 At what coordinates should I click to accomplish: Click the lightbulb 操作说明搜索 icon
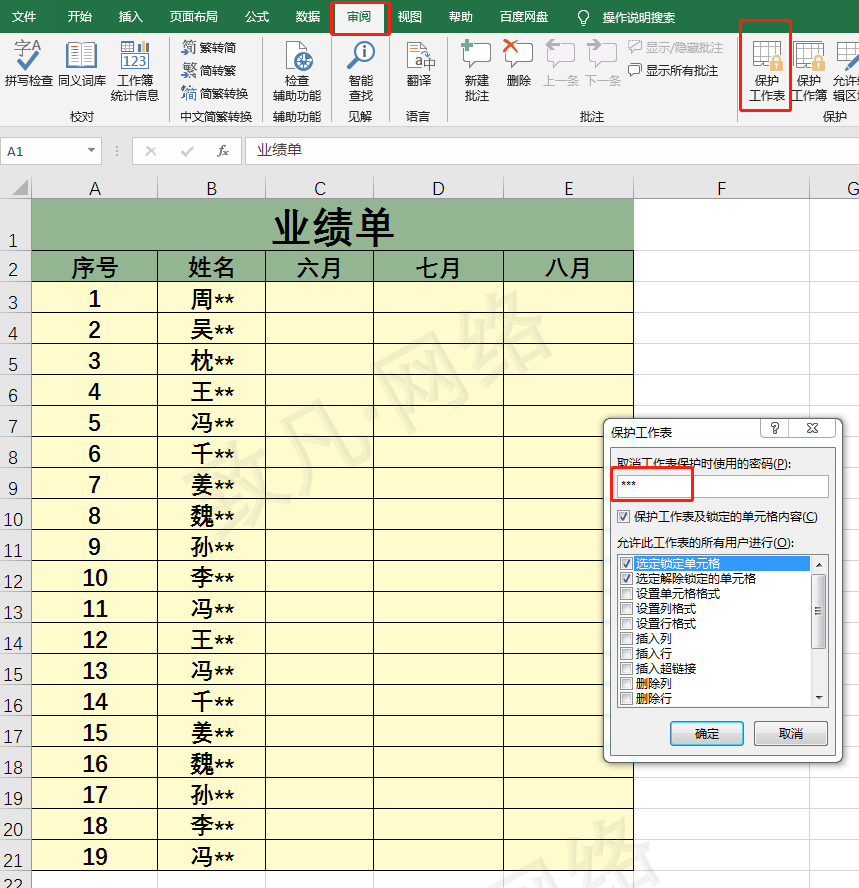click(583, 18)
